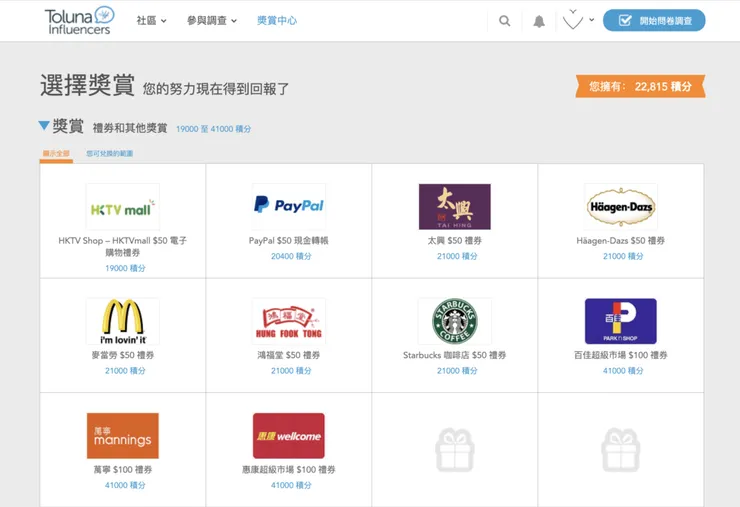
Task: Select the 您可兌換的範圍 tab
Action: point(109,153)
